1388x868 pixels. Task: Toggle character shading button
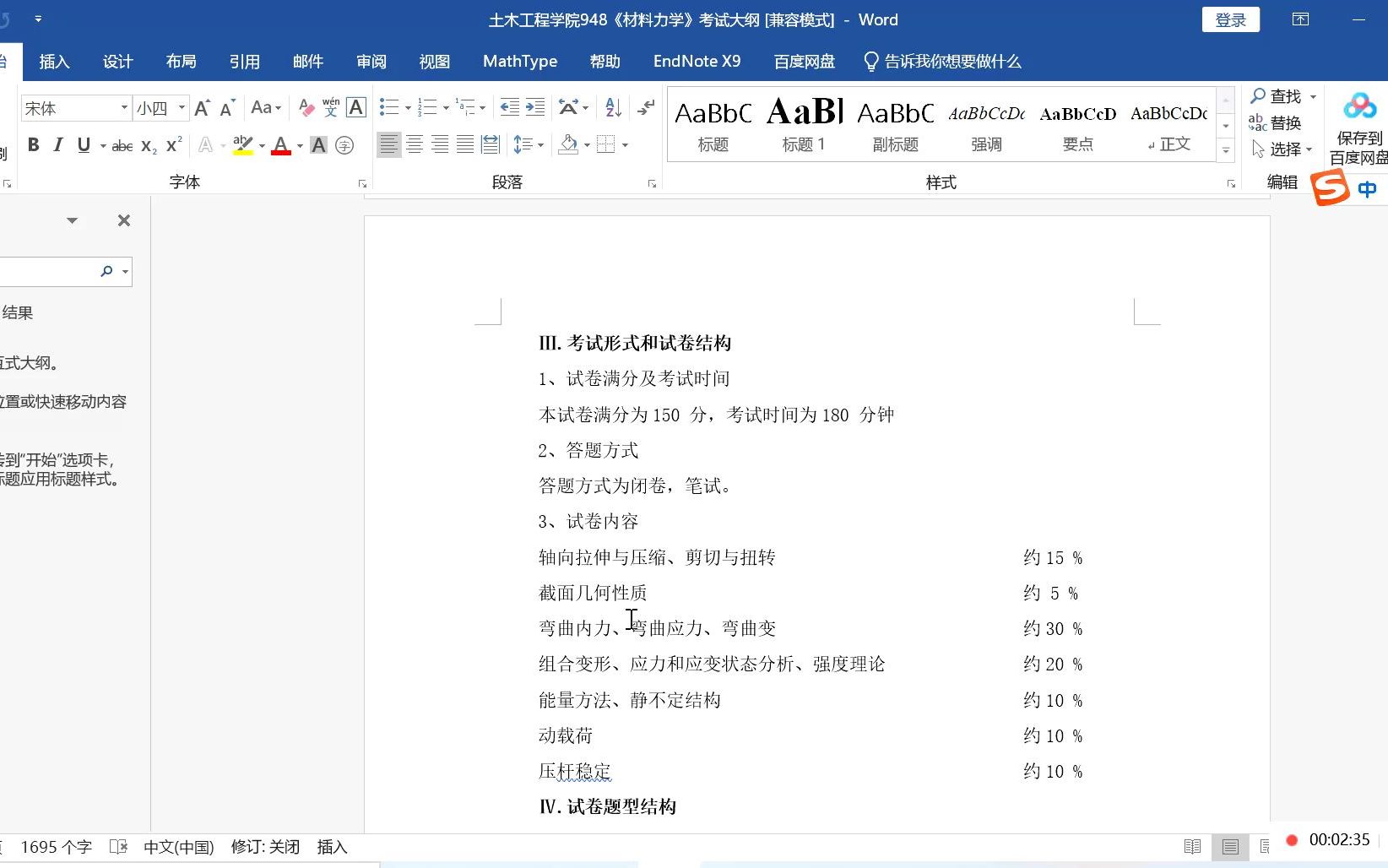coord(318,145)
